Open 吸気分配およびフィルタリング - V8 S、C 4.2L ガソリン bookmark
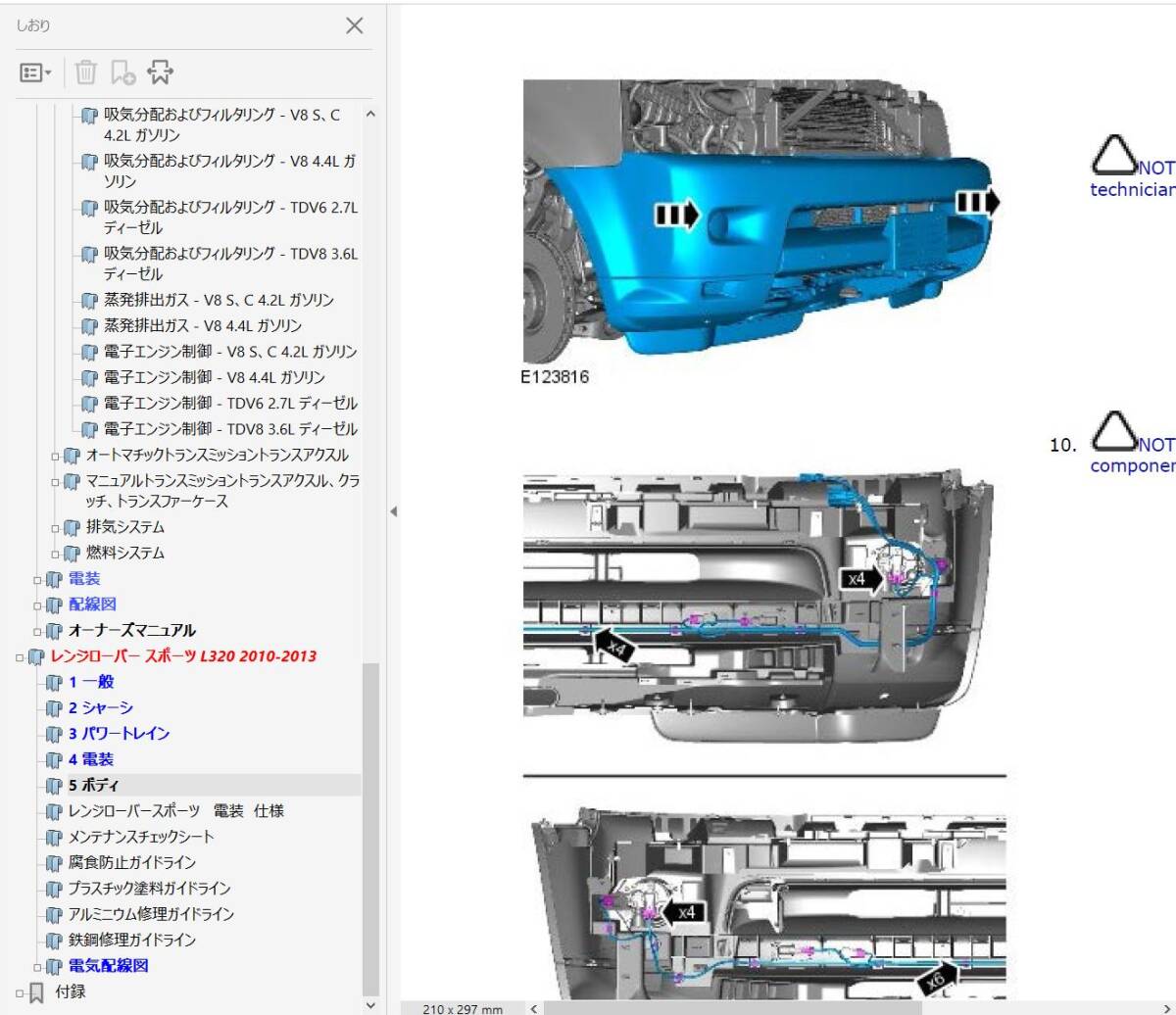Image resolution: width=1176 pixels, height=1015 pixels. click(x=222, y=124)
